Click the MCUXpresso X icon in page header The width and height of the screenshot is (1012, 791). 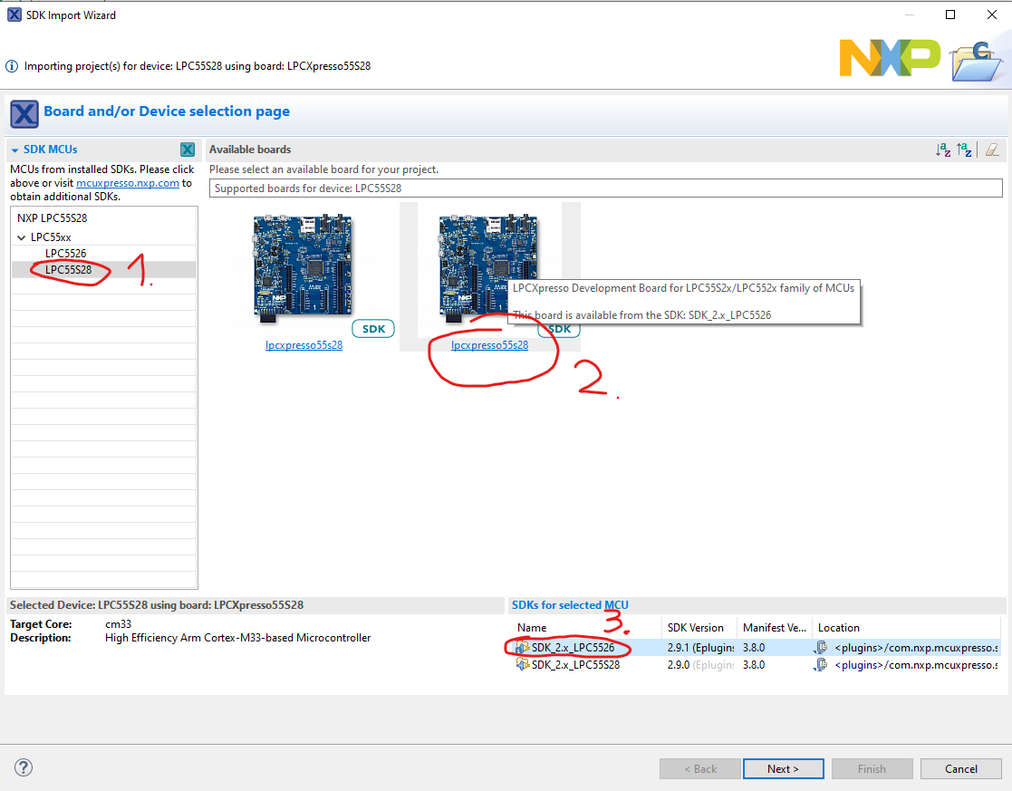click(x=24, y=114)
